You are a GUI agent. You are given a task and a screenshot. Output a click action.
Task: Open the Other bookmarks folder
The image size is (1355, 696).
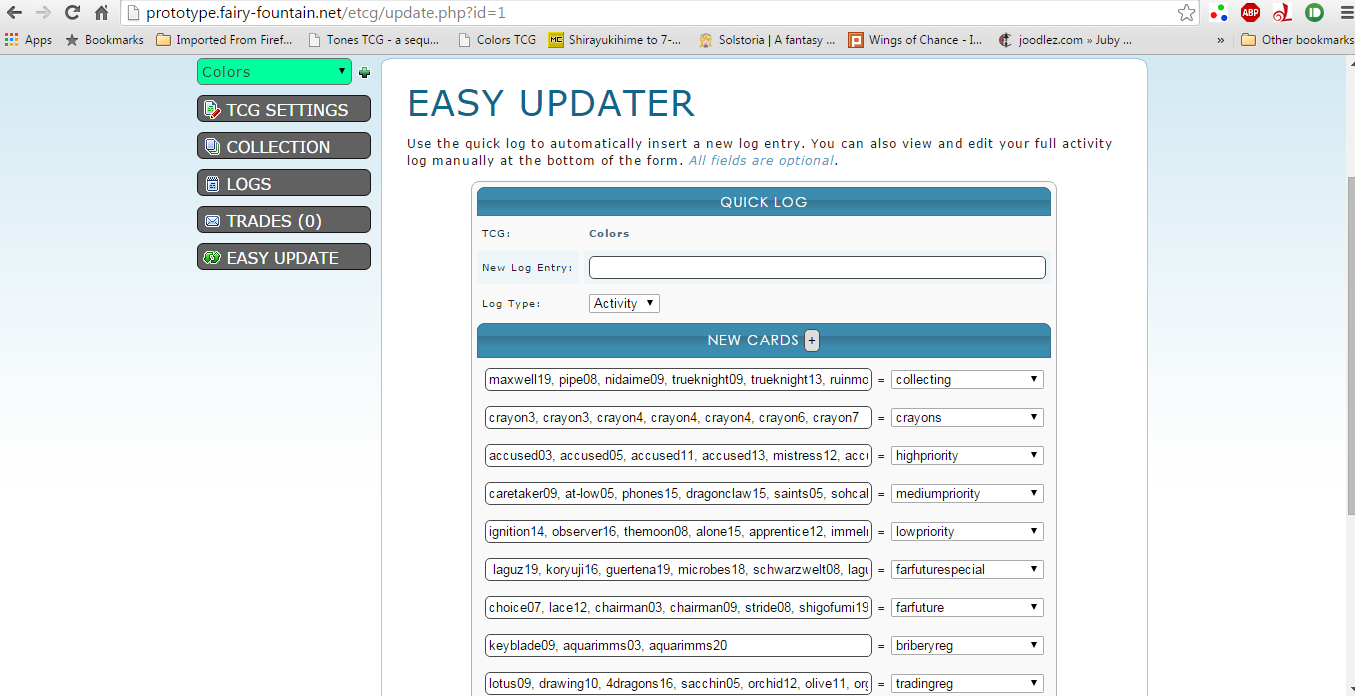pyautogui.click(x=1297, y=40)
